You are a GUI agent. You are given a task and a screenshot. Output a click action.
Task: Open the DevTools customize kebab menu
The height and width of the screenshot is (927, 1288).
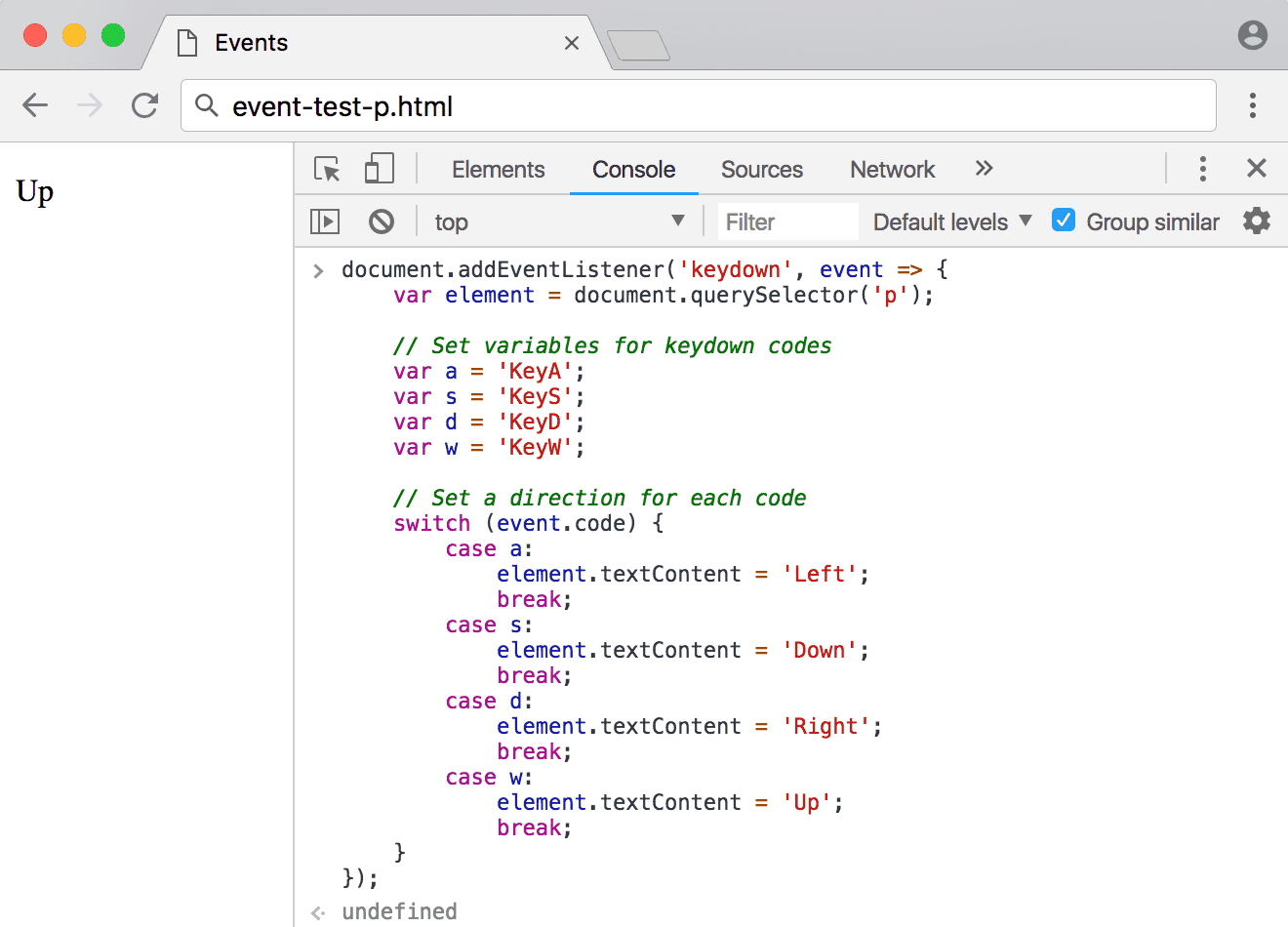[1203, 168]
